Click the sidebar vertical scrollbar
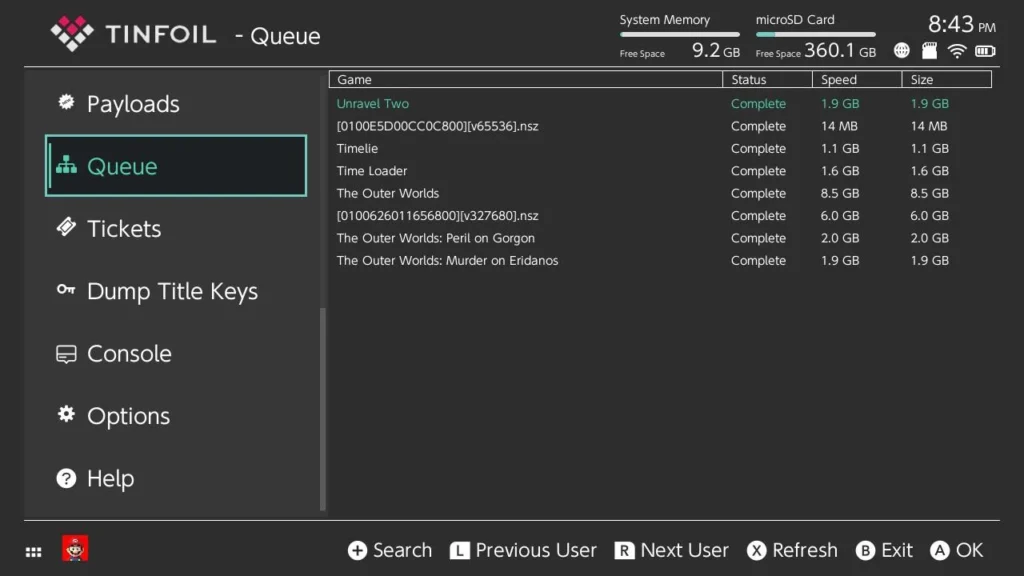The height and width of the screenshot is (576, 1024). tap(323, 409)
